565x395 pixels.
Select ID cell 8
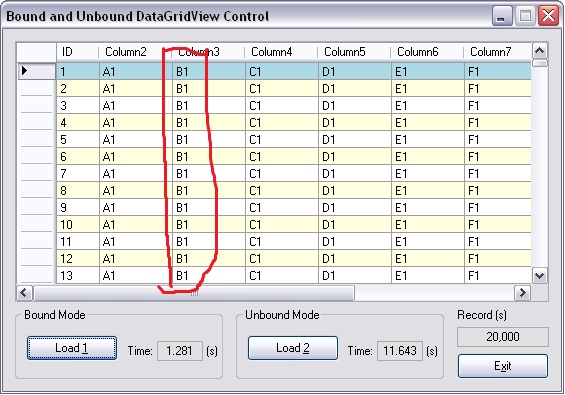[78, 190]
